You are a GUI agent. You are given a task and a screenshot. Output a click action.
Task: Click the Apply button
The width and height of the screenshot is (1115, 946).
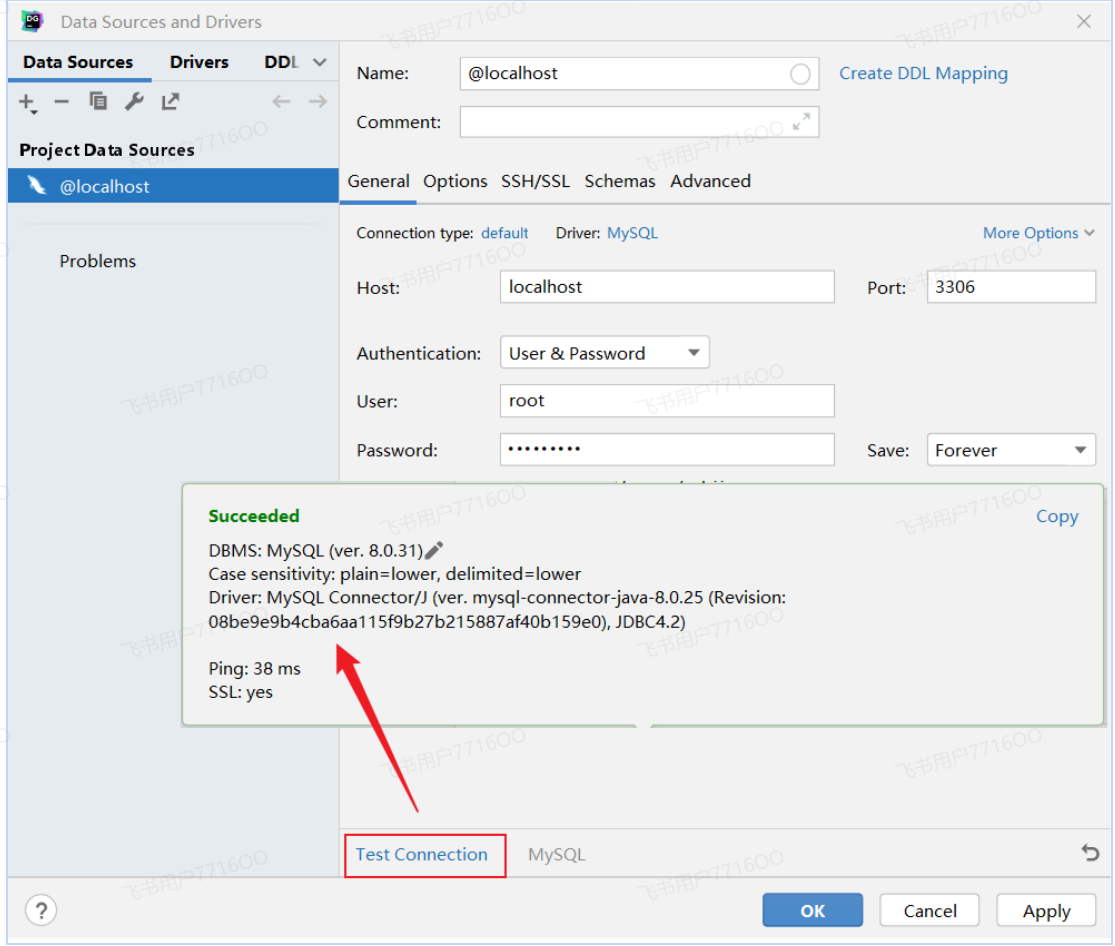tap(1046, 910)
